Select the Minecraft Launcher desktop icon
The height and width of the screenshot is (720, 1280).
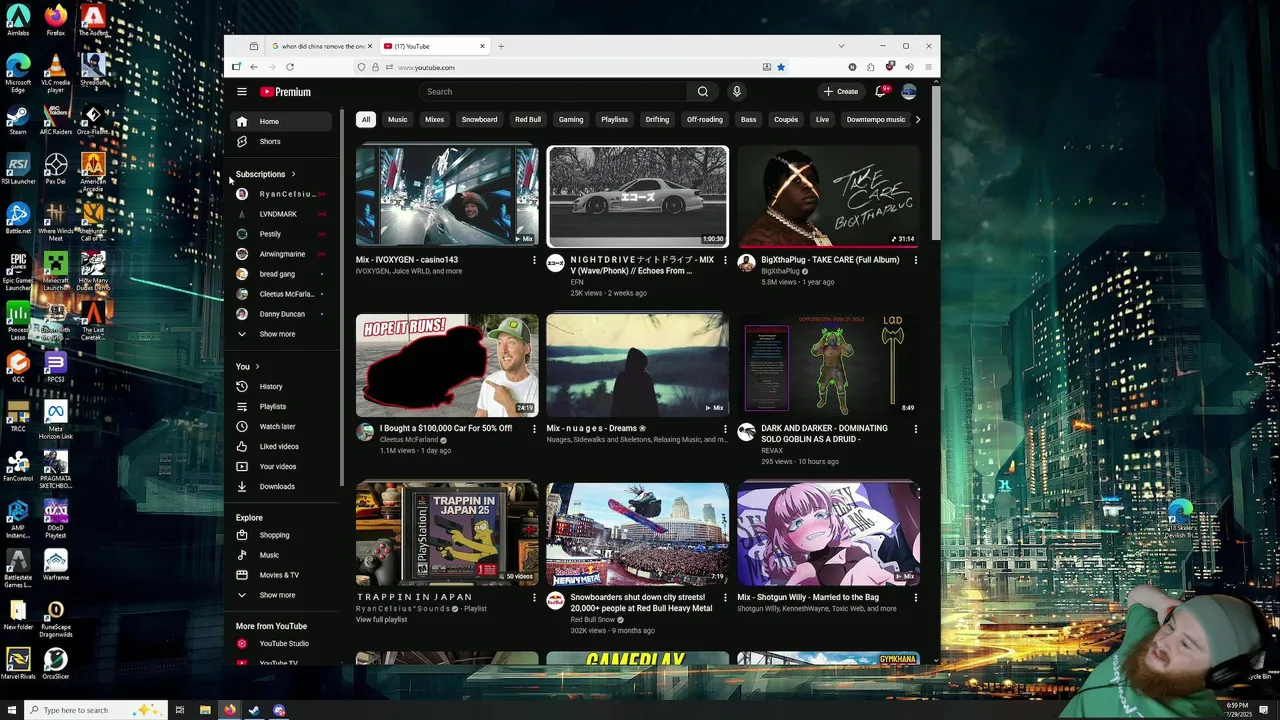point(56,269)
